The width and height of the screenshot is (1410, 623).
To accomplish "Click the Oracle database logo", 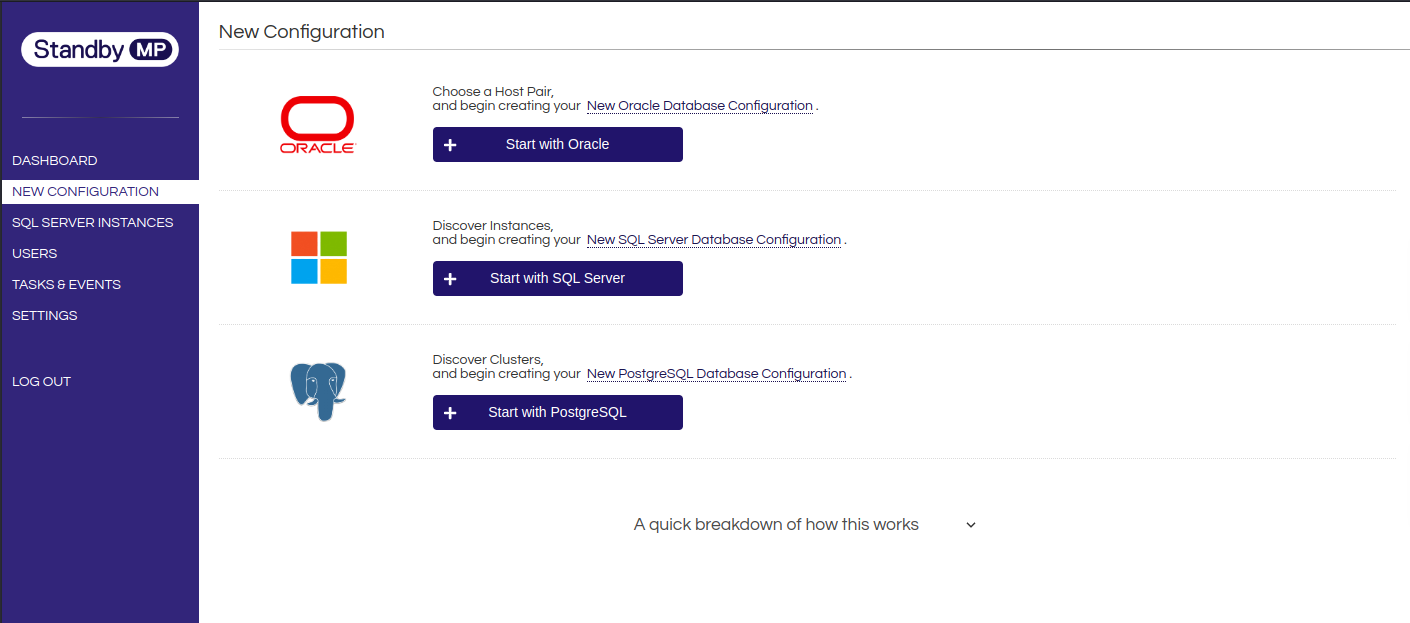I will [317, 123].
